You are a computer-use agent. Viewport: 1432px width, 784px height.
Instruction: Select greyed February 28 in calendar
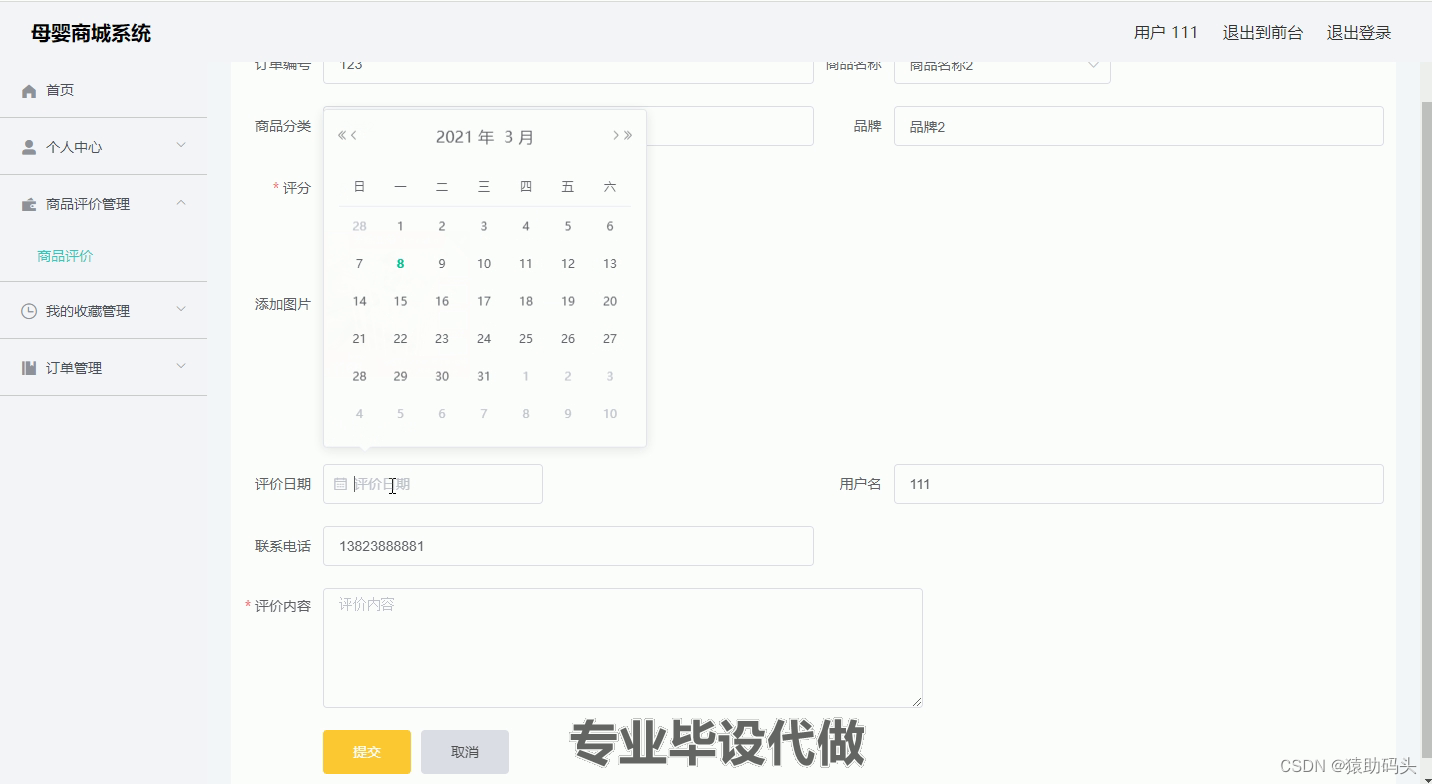pyautogui.click(x=359, y=226)
